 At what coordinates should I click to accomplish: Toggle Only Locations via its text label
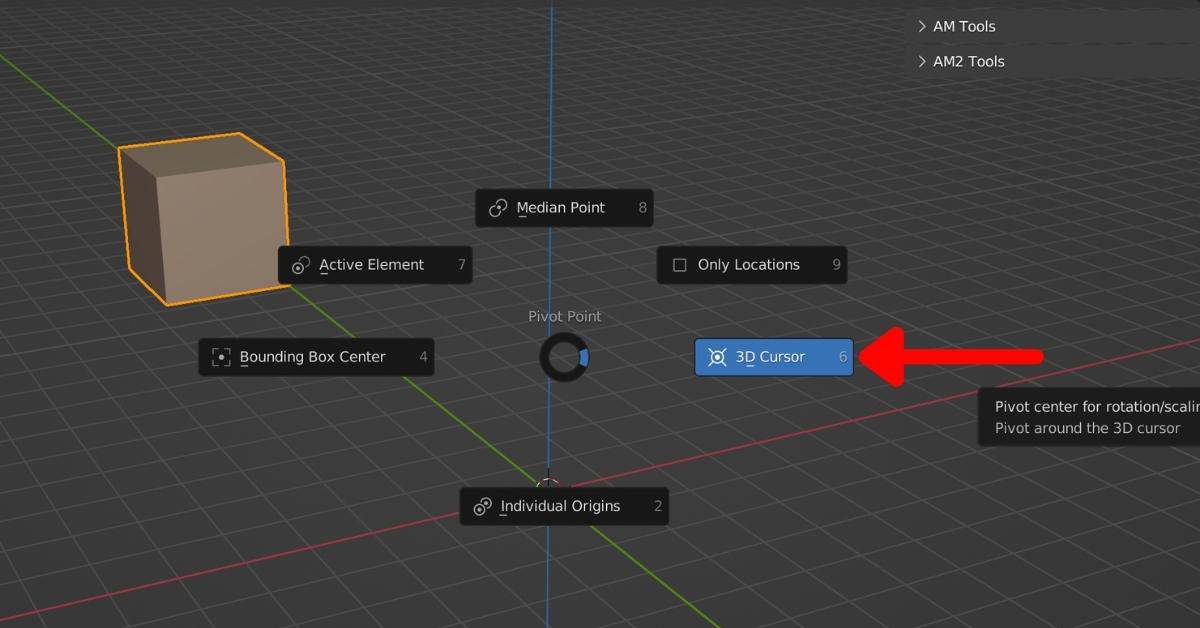pyautogui.click(x=748, y=265)
